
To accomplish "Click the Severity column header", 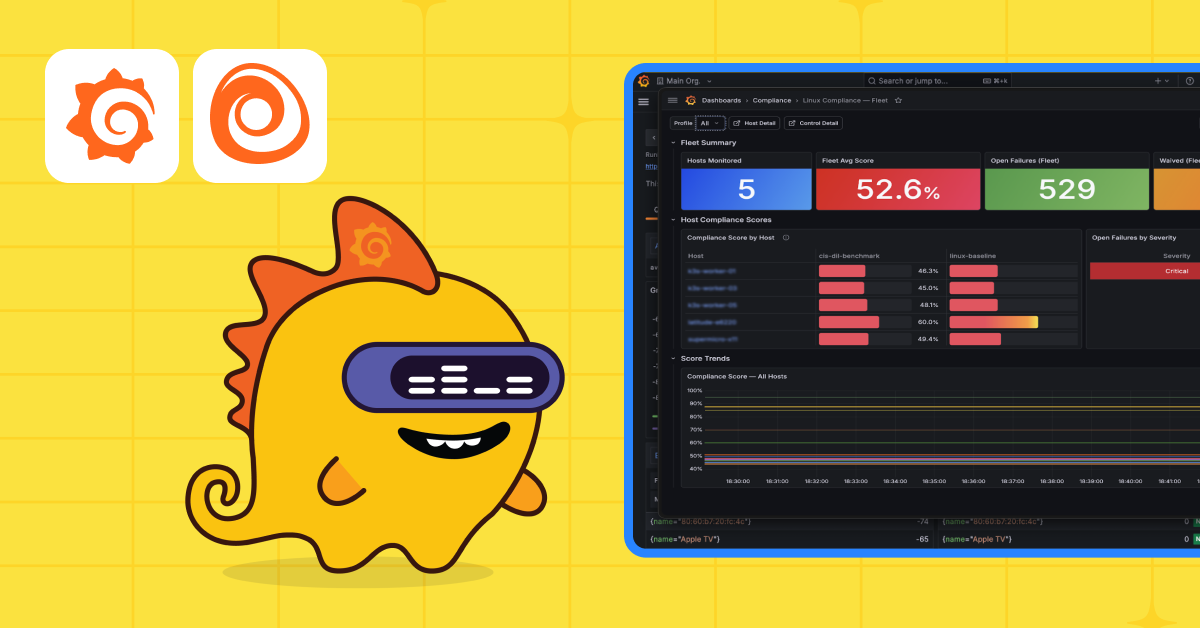I will tap(1176, 256).
